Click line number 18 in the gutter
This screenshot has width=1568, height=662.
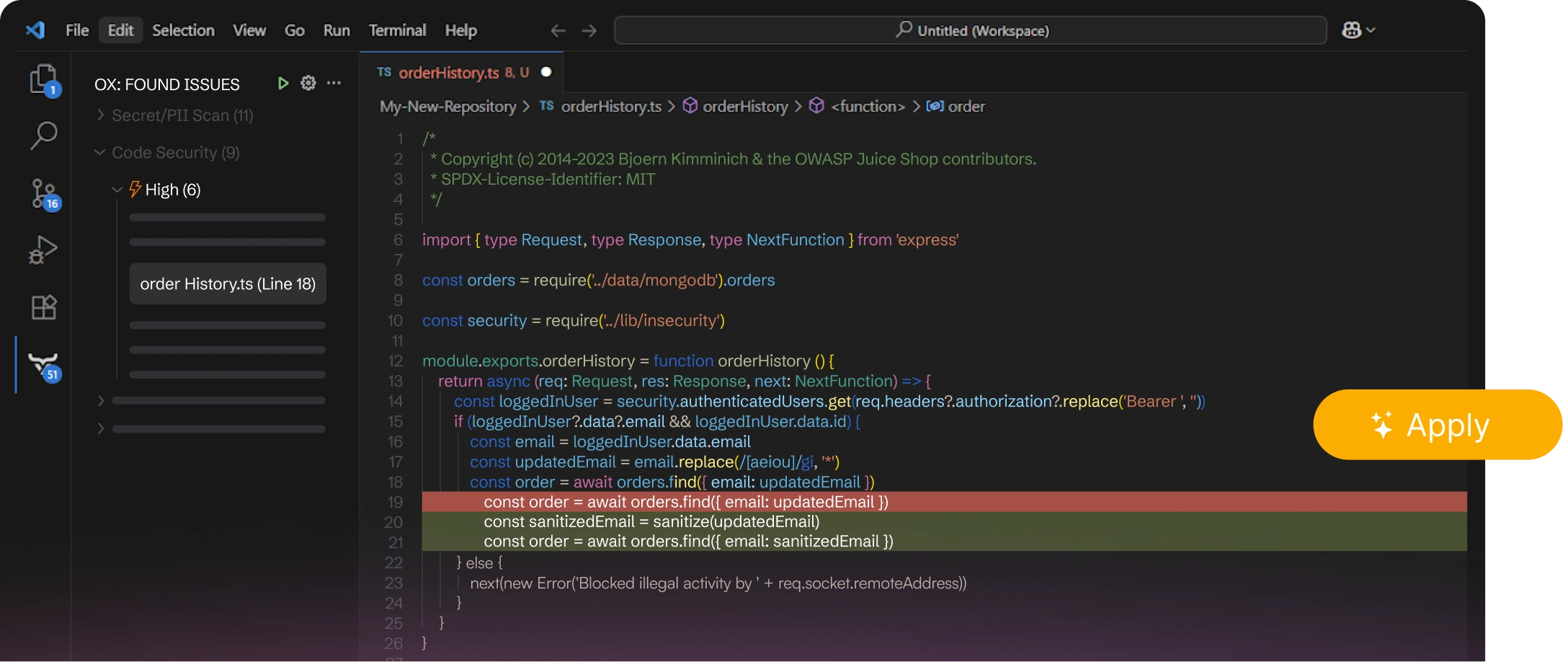point(395,482)
